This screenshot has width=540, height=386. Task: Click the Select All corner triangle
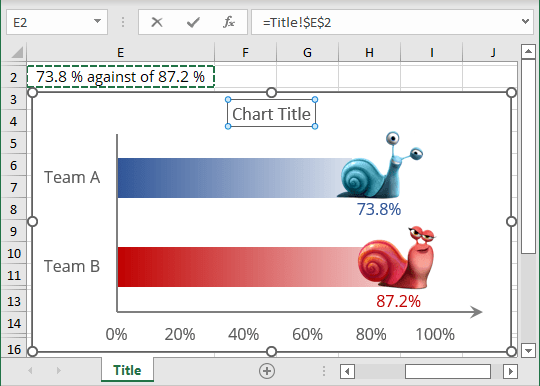tap(17, 52)
